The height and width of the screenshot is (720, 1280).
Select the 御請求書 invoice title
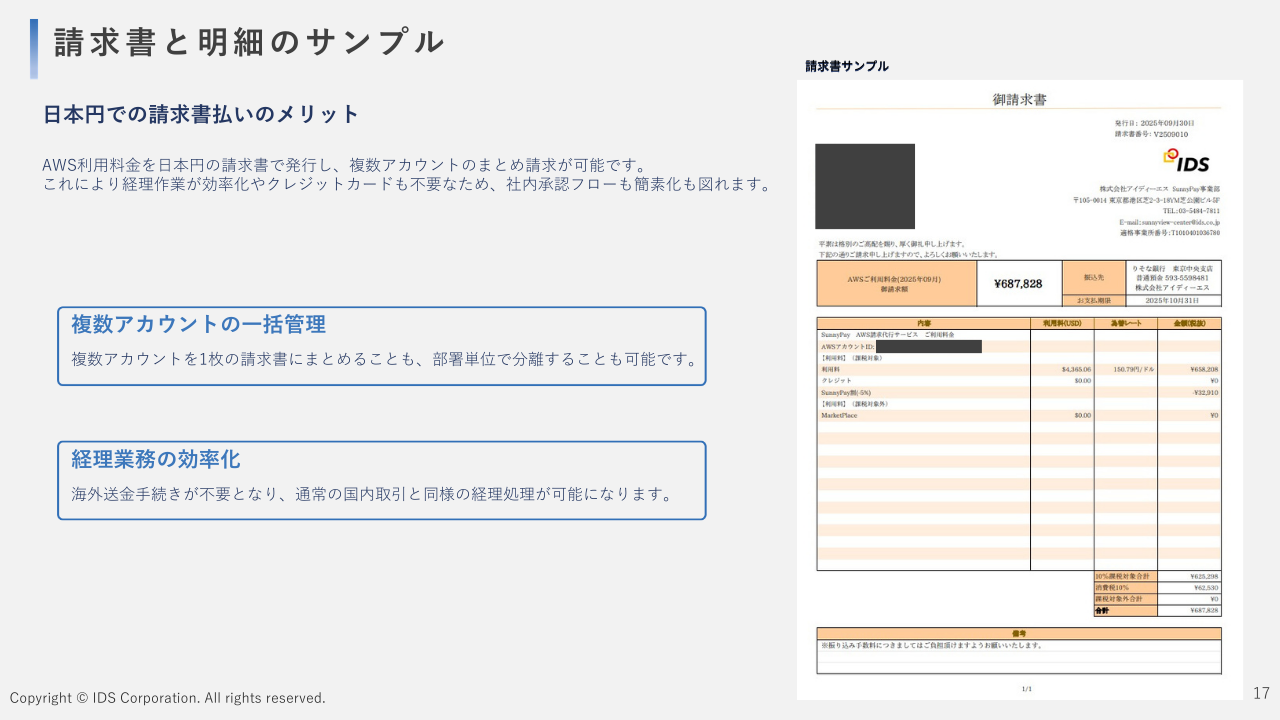coord(1018,98)
